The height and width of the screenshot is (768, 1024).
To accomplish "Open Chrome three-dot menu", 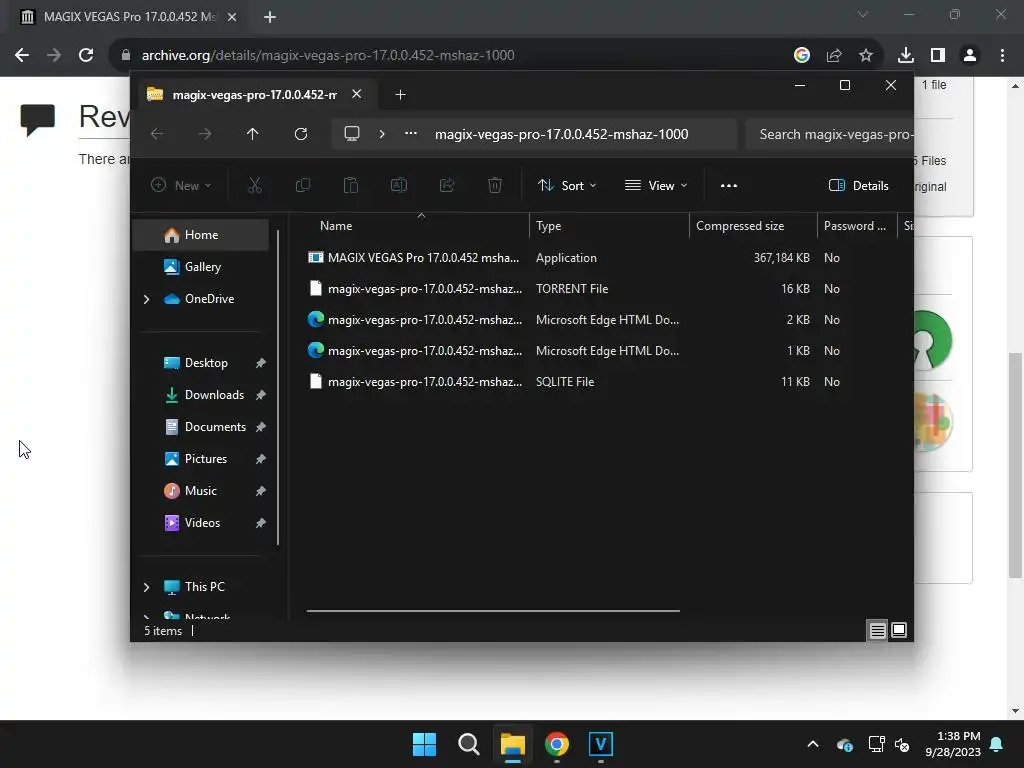I will pyautogui.click(x=1002, y=55).
